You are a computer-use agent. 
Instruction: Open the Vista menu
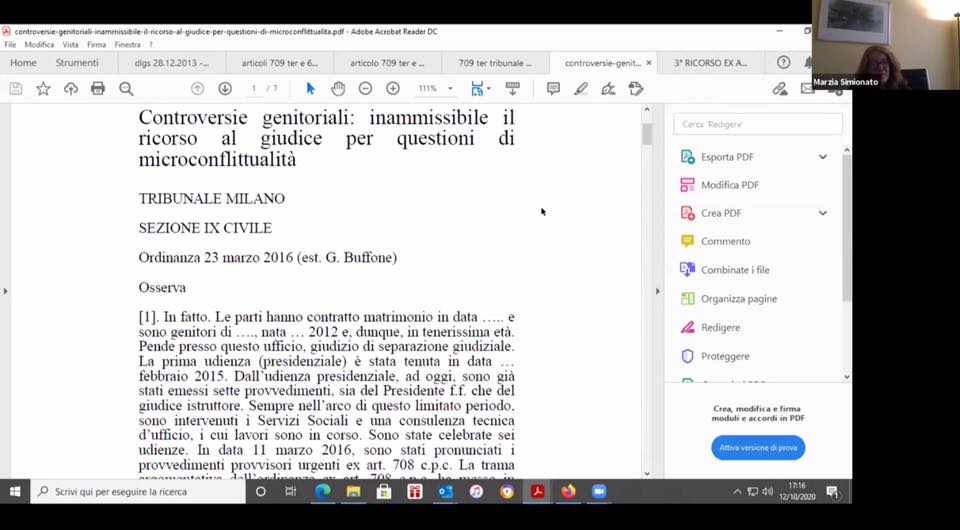70,45
